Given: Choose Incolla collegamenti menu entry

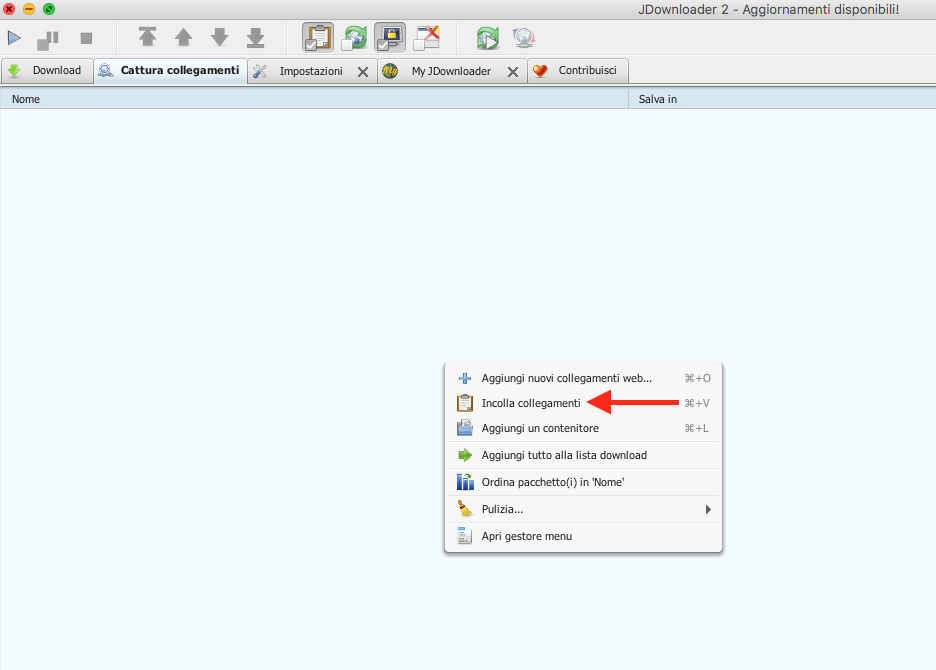Looking at the screenshot, I should (x=583, y=403).
